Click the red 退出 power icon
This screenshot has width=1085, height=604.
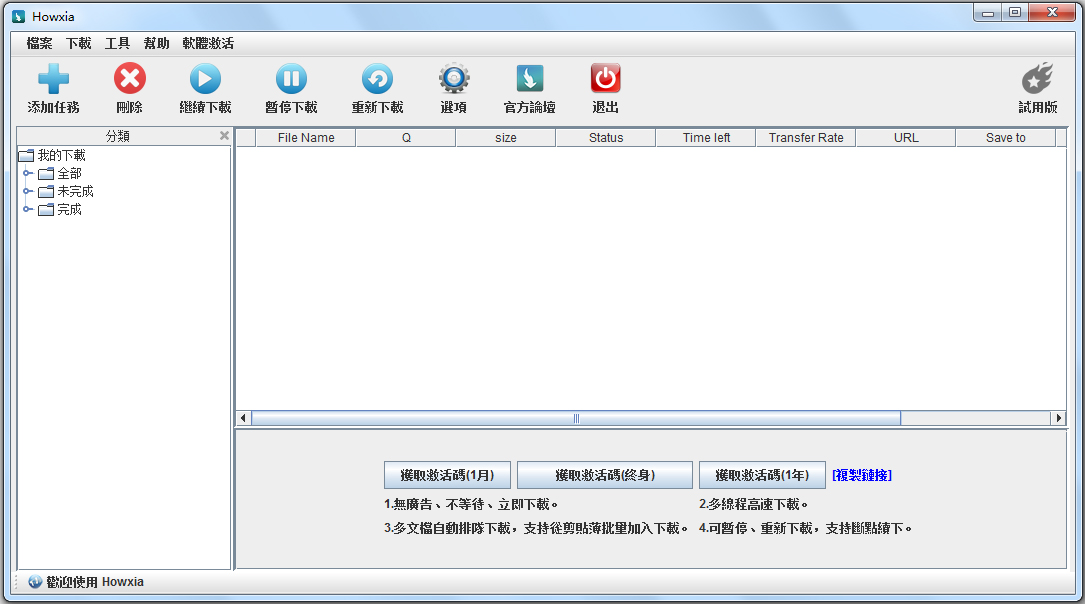(x=605, y=78)
